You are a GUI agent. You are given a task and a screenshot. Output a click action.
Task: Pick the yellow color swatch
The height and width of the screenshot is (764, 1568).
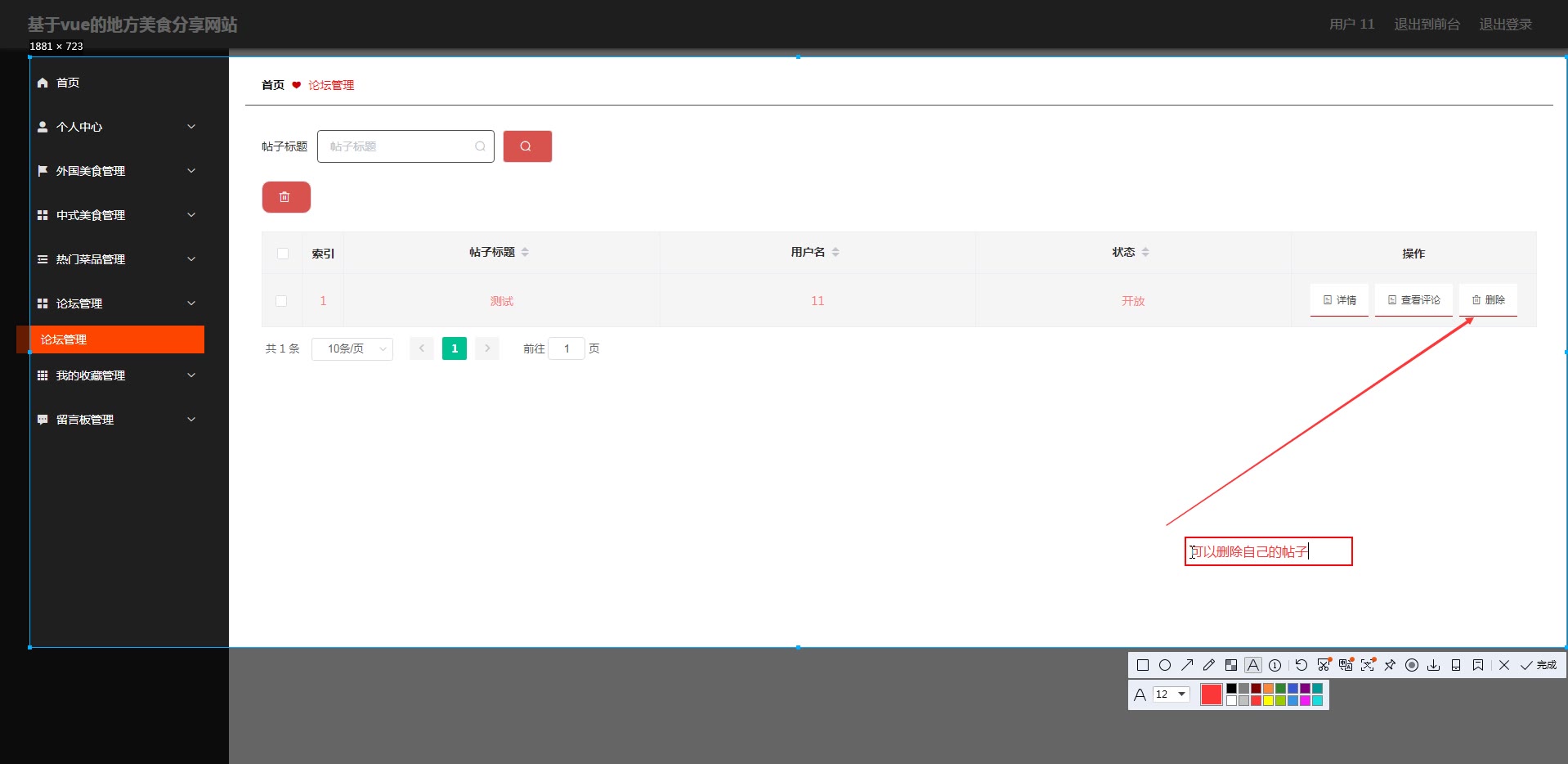tap(1268, 701)
